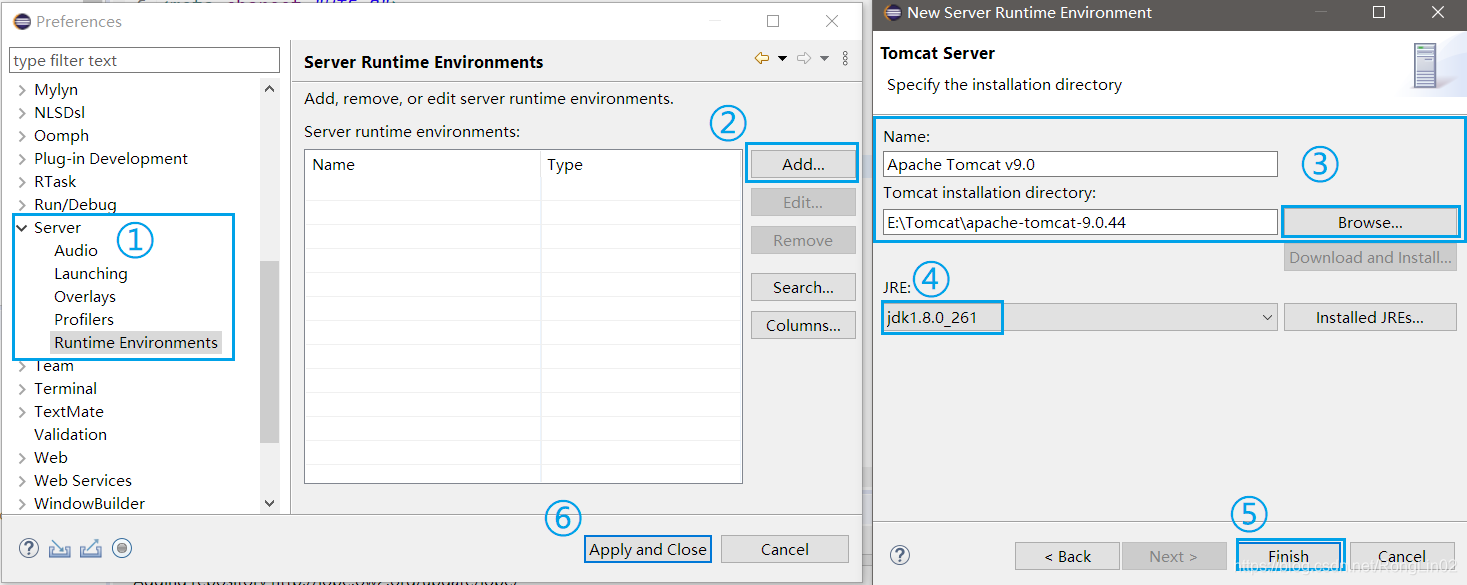Click Apply and Close button

tap(648, 549)
